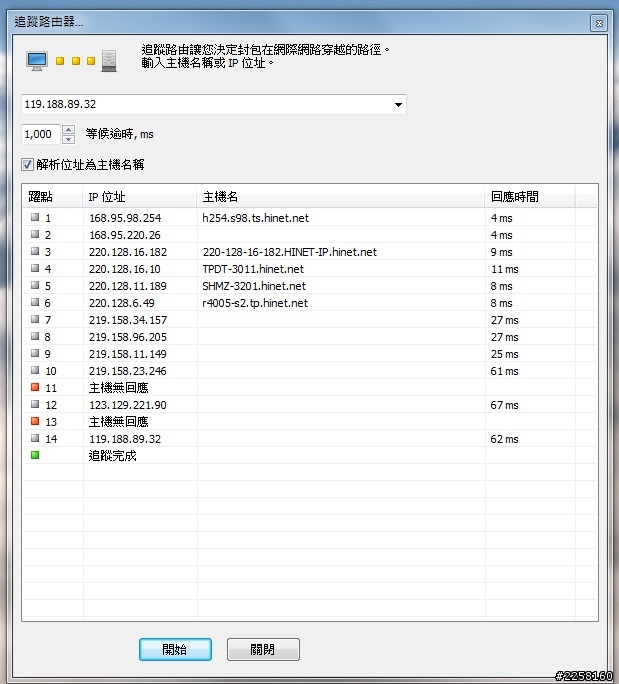Select hostname r4005-s2.tp.hinet.net
This screenshot has height=684, width=619.
point(255,303)
